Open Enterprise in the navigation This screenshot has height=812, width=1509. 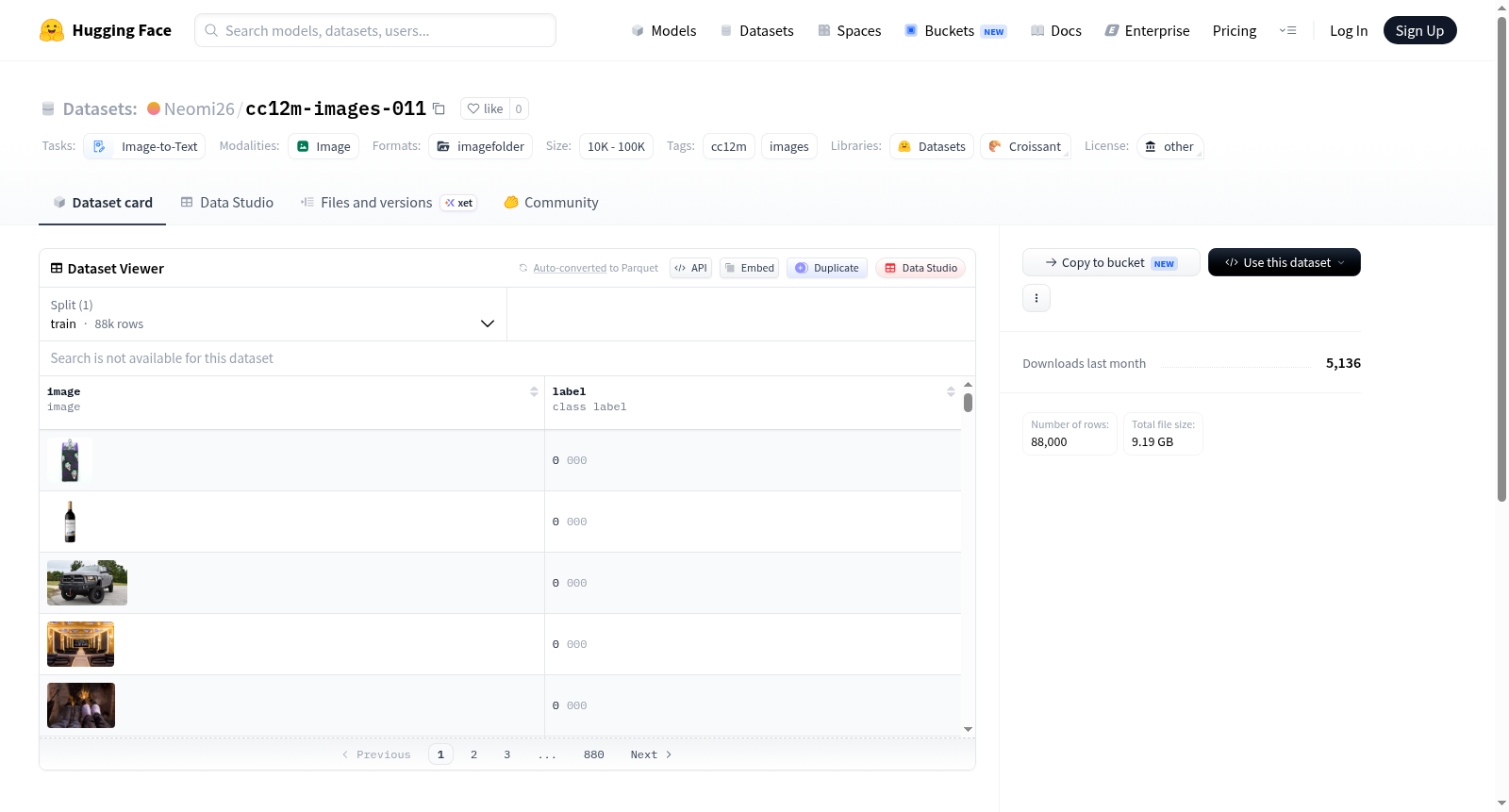pos(1147,30)
